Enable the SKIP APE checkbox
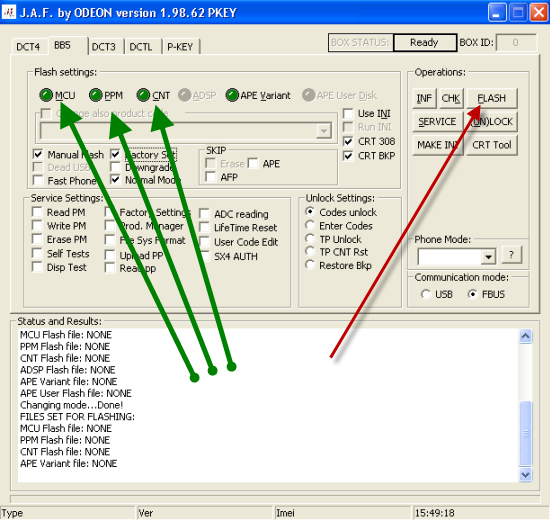The width and height of the screenshot is (550, 520). pyautogui.click(x=253, y=163)
